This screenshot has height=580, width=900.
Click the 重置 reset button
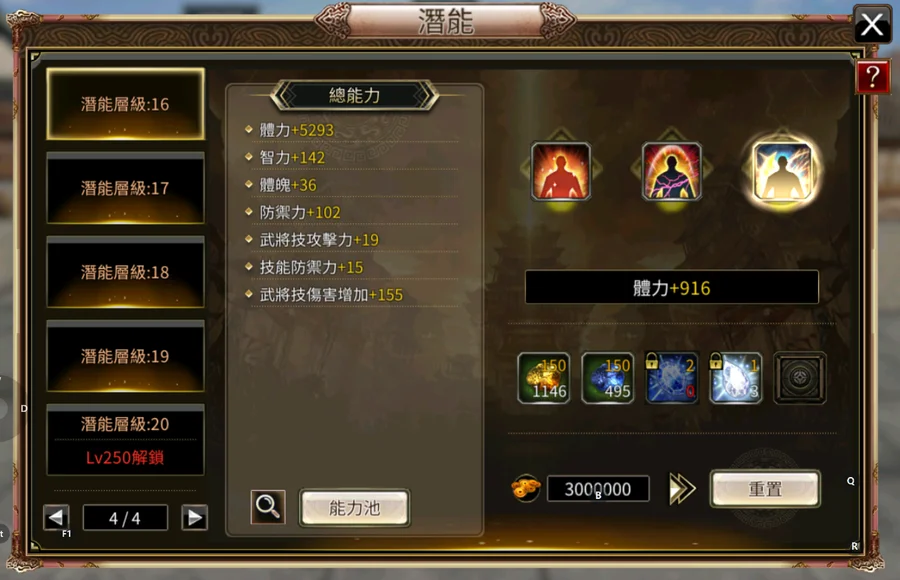765,489
